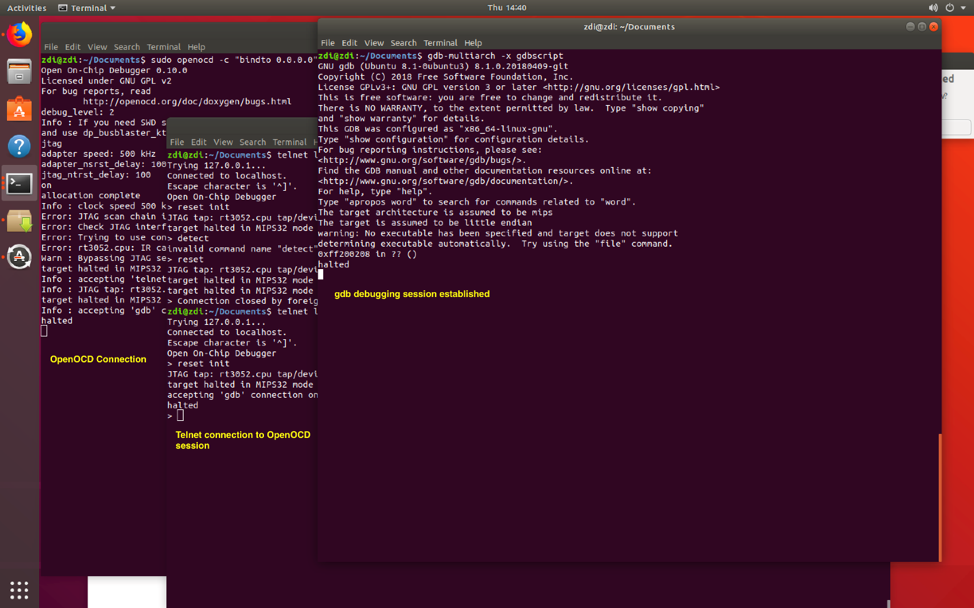Open View menu in gdb terminal window
974x608 pixels.
coord(374,43)
